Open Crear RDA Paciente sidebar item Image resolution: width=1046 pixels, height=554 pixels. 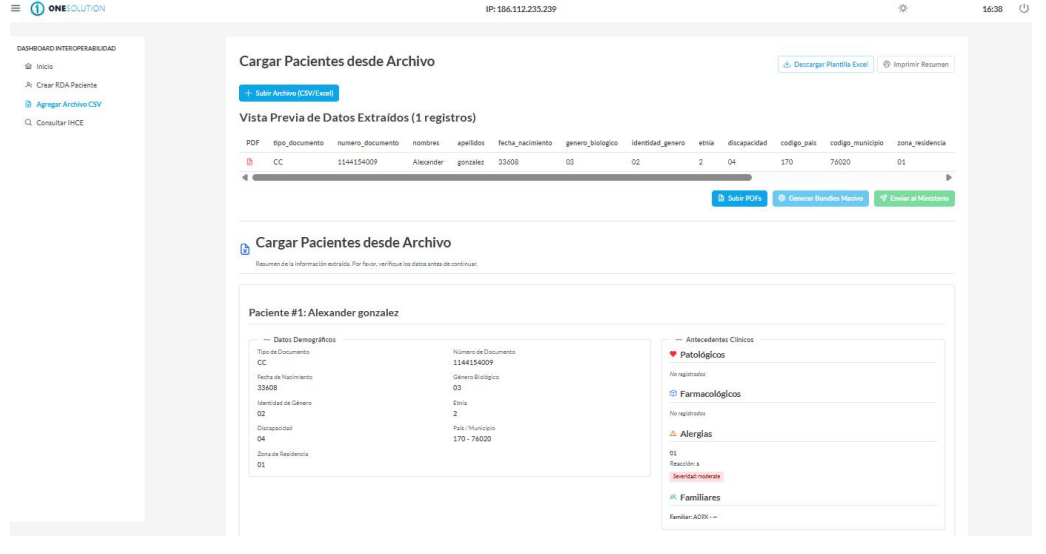[67, 85]
